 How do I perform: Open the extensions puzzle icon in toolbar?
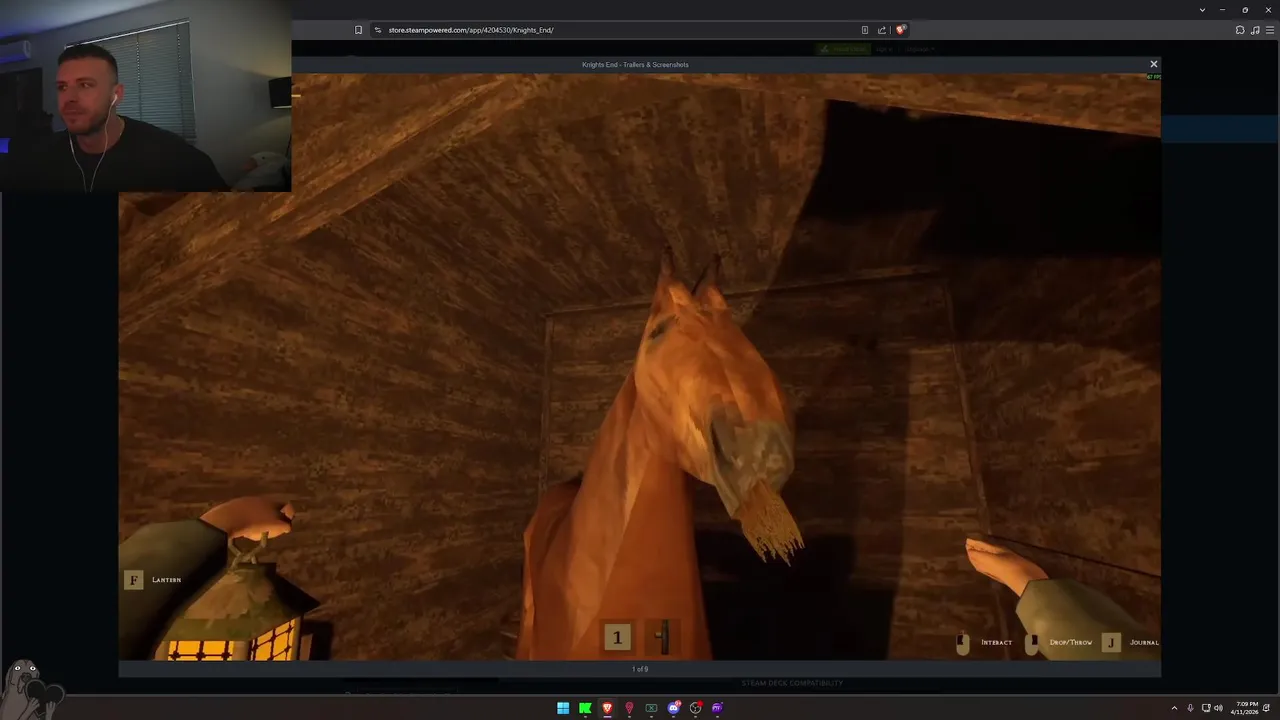(1240, 30)
